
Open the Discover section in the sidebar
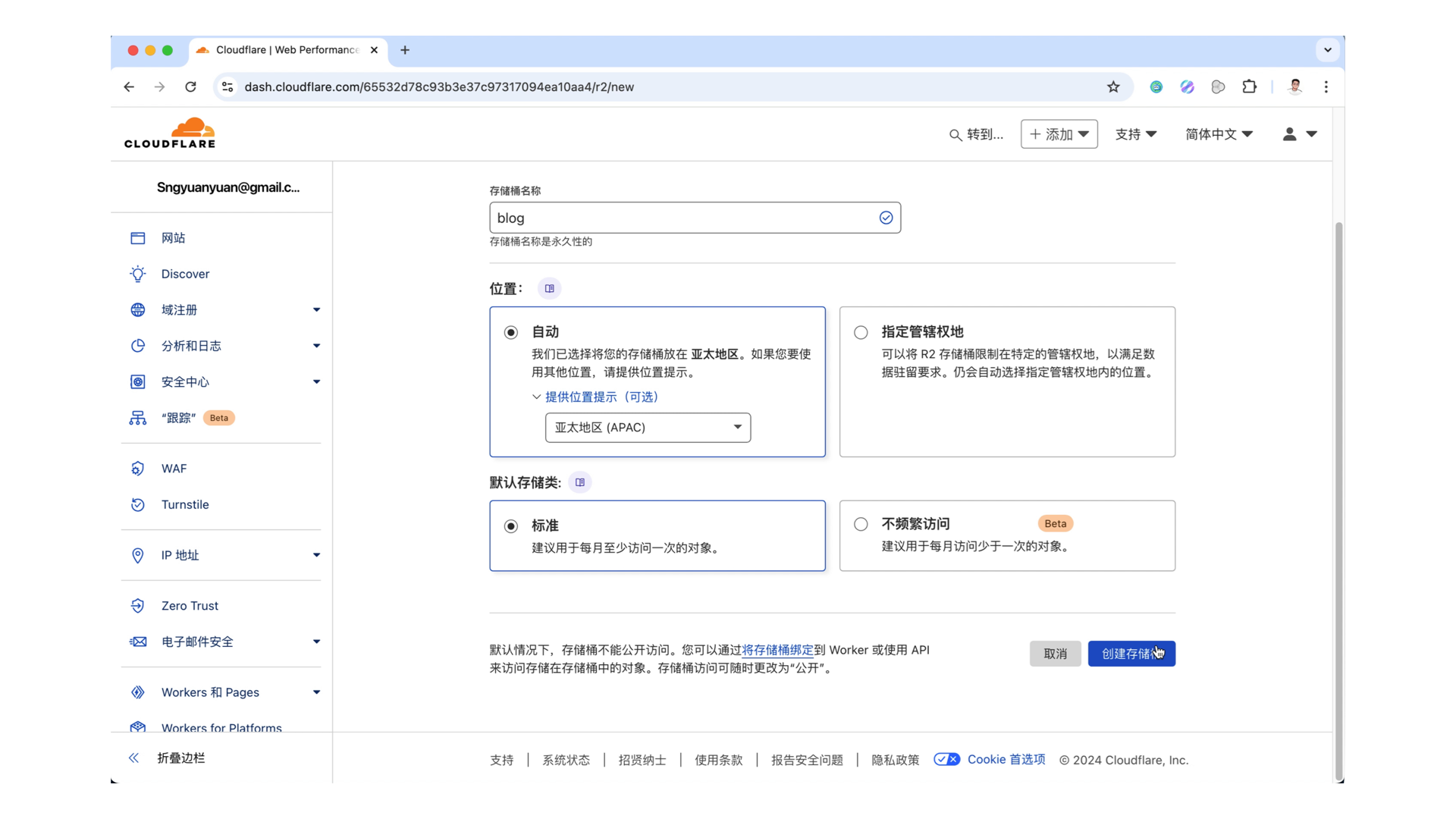tap(185, 274)
